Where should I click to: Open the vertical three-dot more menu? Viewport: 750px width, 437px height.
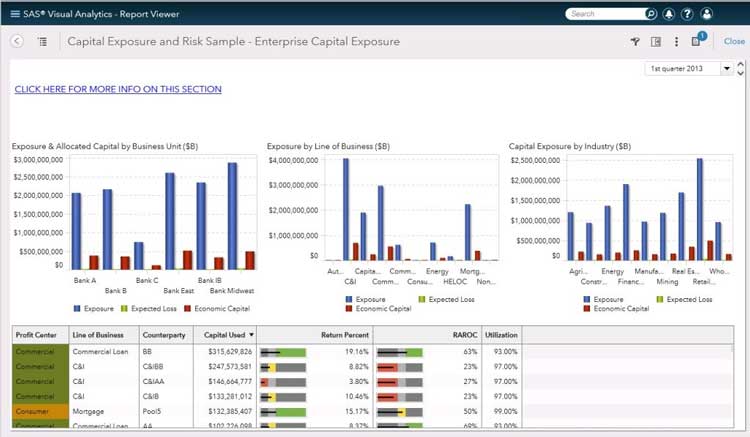coord(677,42)
